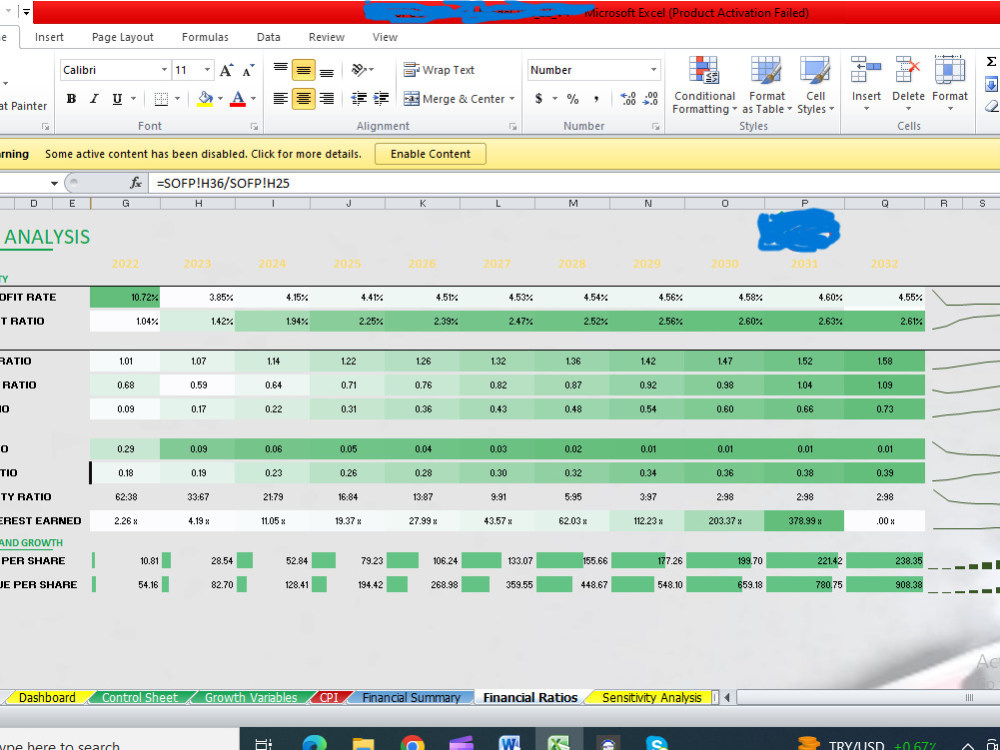
Task: Click Increase Decimal
Action: 628,99
